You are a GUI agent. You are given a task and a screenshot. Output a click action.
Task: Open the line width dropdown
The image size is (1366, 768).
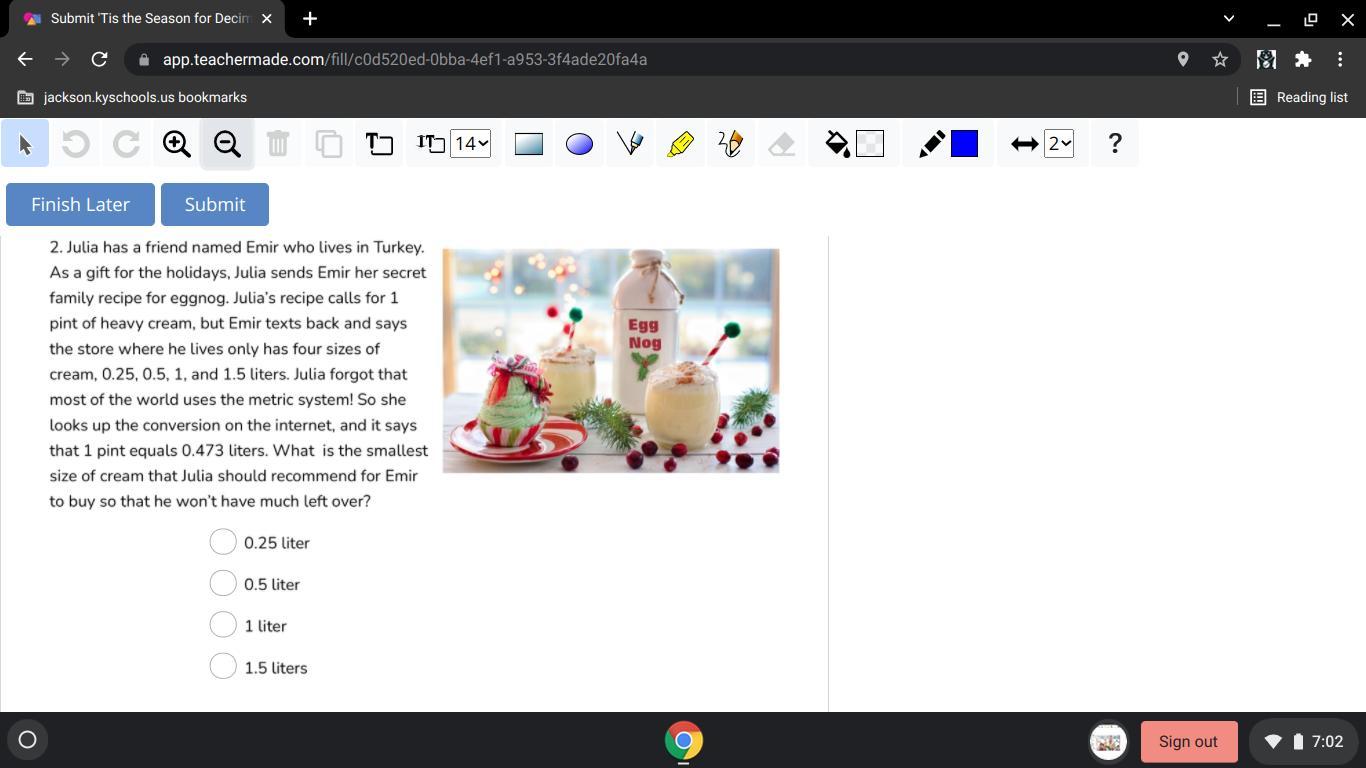(1058, 144)
